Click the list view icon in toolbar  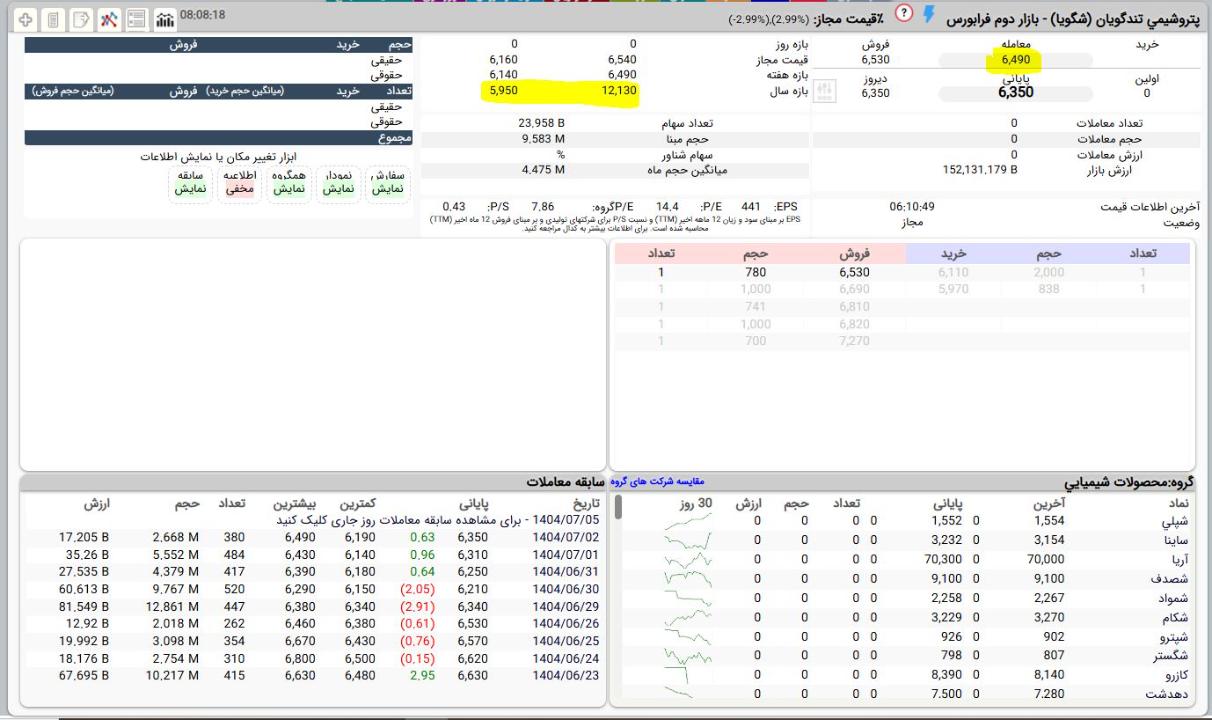[136, 19]
